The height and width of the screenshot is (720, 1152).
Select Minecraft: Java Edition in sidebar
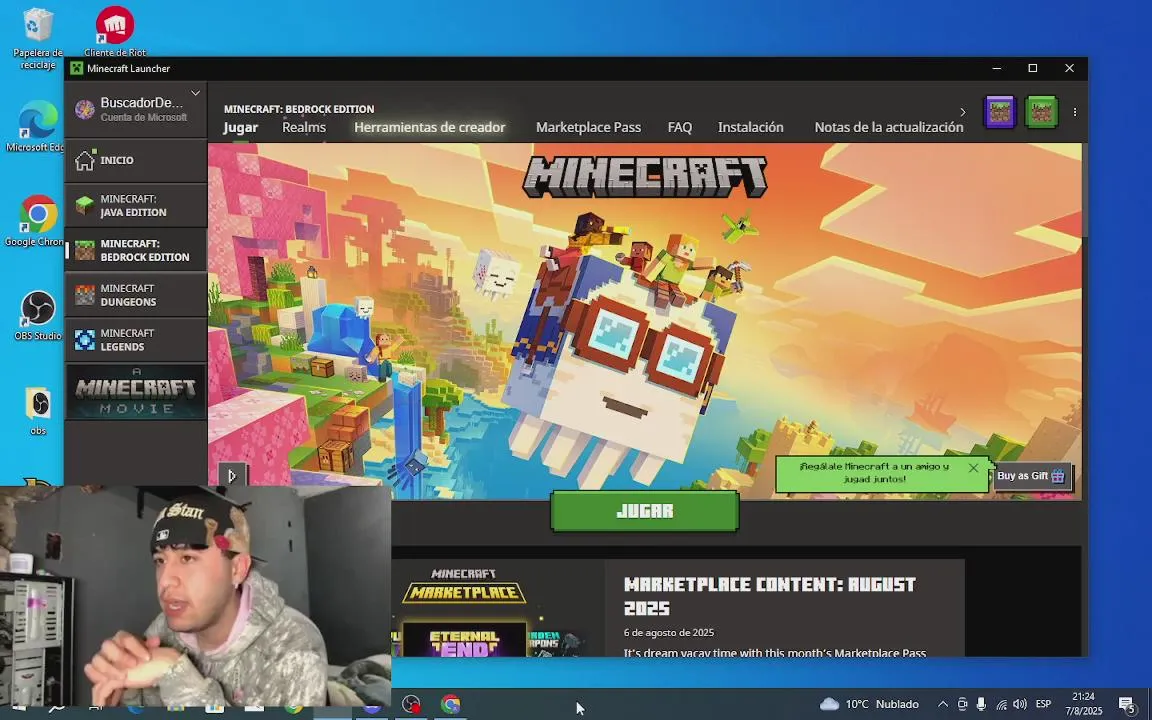click(x=135, y=206)
